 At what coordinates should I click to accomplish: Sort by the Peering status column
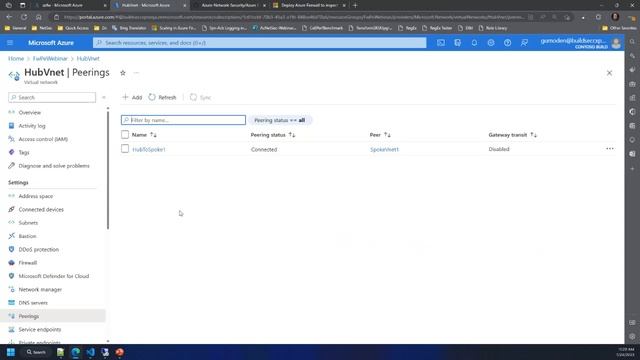point(273,135)
